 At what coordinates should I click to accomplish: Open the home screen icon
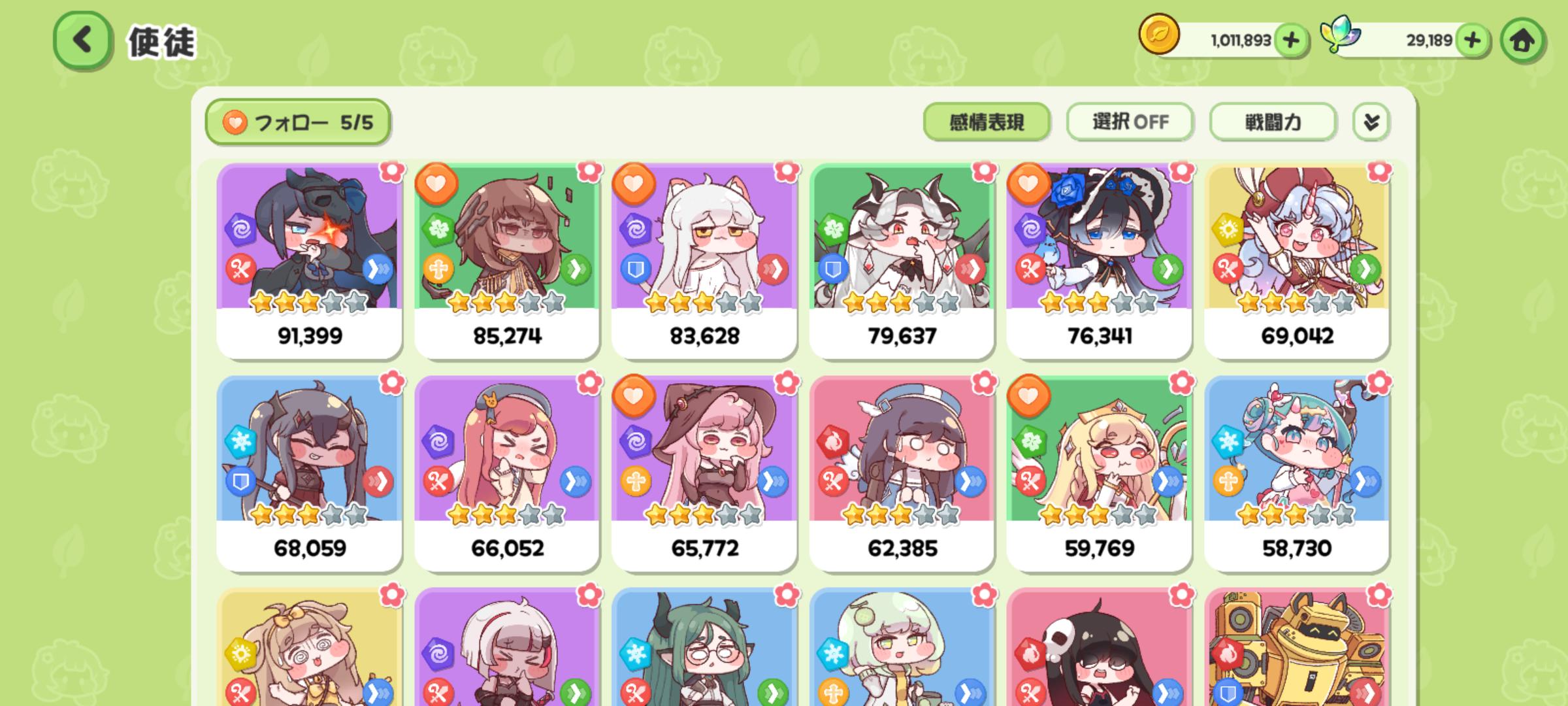point(1523,41)
